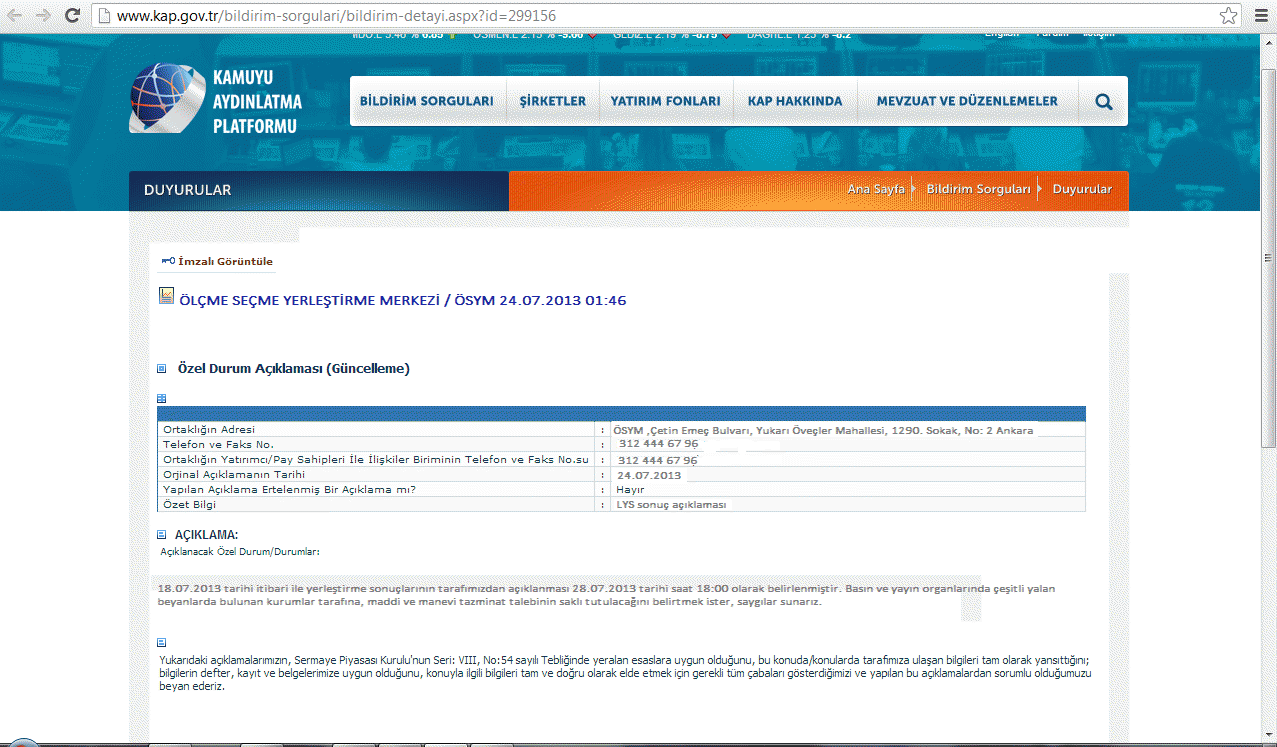Viewport: 1277px width, 747px height.
Task: Collapse the Özel Durum Açıklaması section icon
Action: [x=162, y=369]
